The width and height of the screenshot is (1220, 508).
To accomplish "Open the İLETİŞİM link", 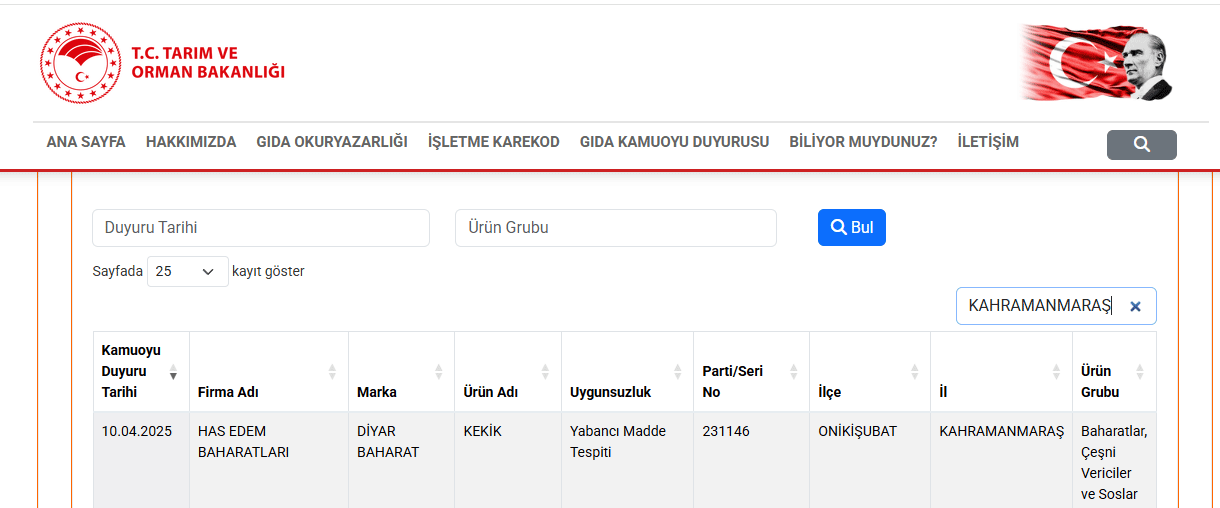I will [x=987, y=142].
